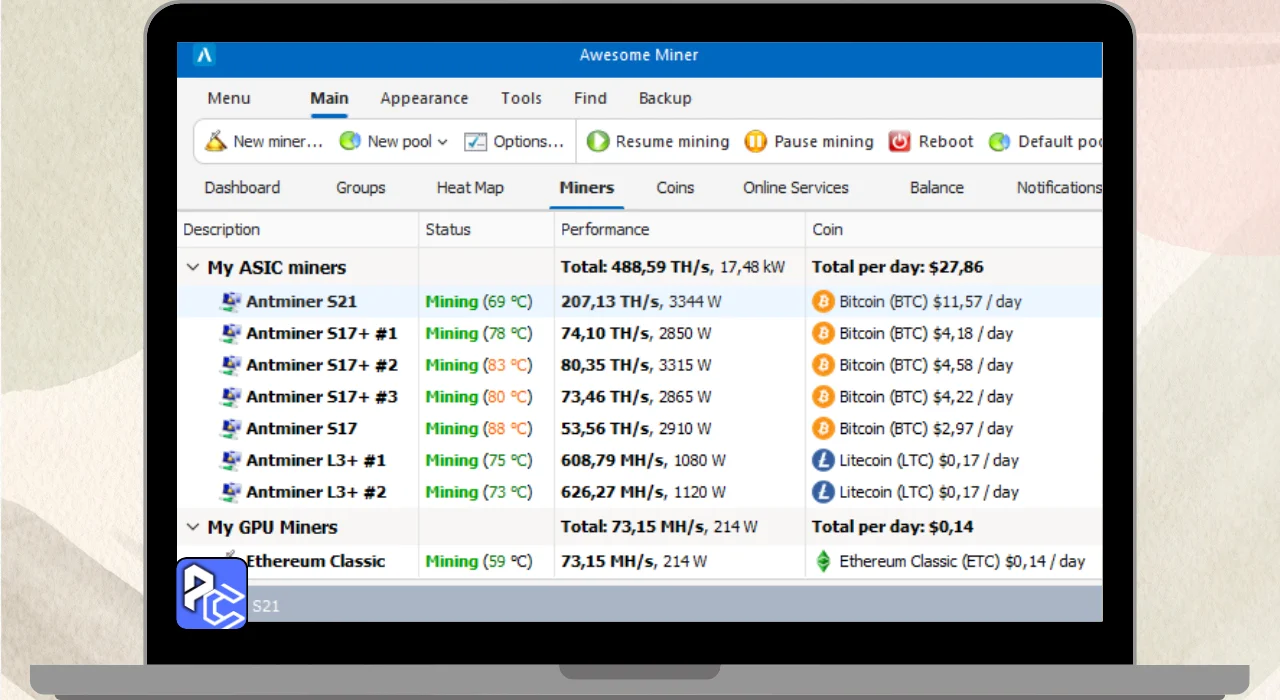
Task: Sort by the Performance column header
Action: point(605,229)
